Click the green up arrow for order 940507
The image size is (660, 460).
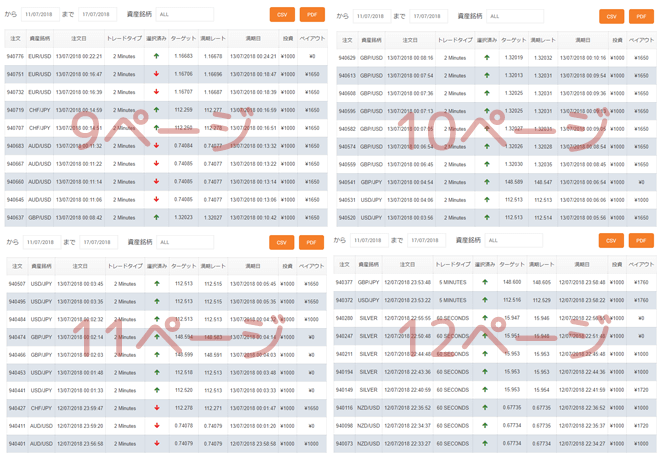(157, 284)
